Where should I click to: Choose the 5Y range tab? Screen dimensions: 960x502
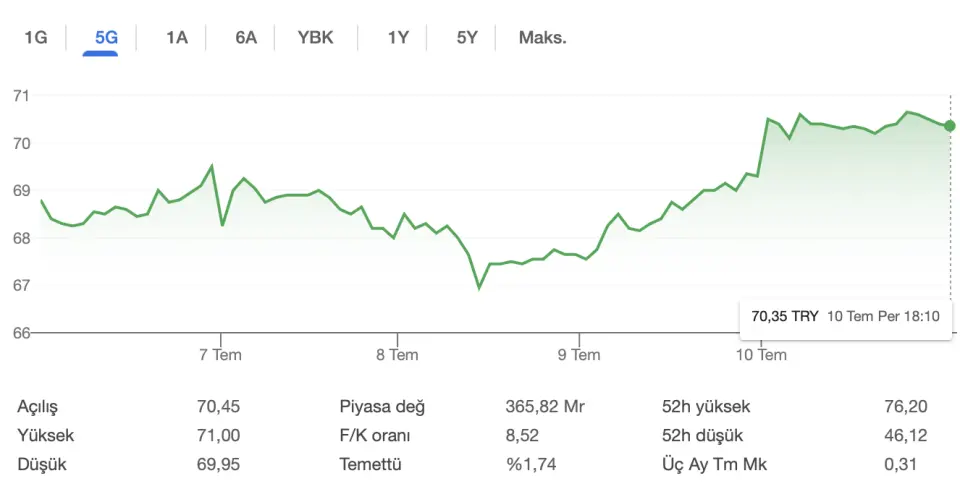point(467,38)
